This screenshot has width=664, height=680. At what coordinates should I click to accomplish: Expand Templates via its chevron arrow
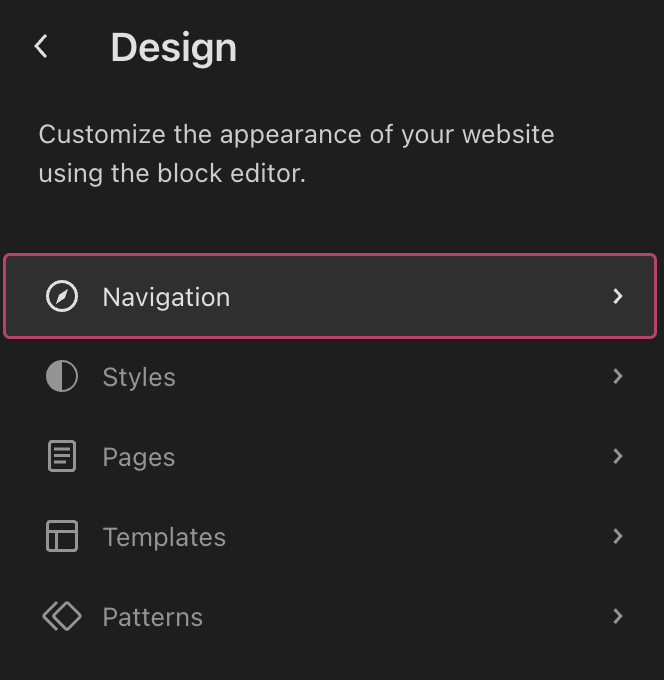[618, 536]
